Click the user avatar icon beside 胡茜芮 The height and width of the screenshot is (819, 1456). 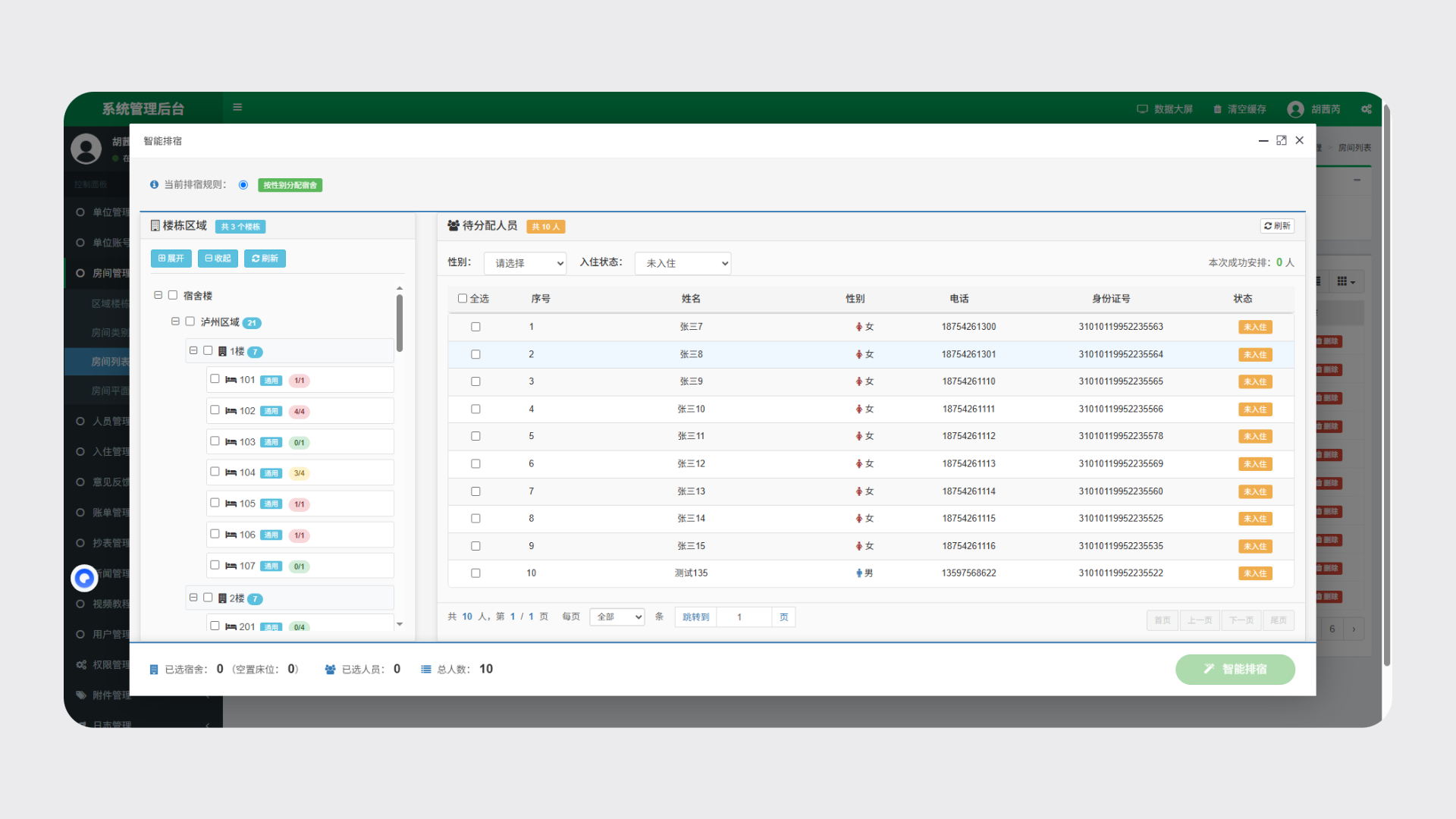(x=1295, y=109)
